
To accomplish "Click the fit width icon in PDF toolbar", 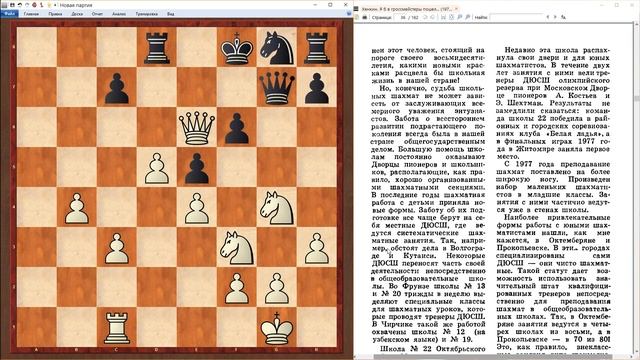I will point(443,17).
